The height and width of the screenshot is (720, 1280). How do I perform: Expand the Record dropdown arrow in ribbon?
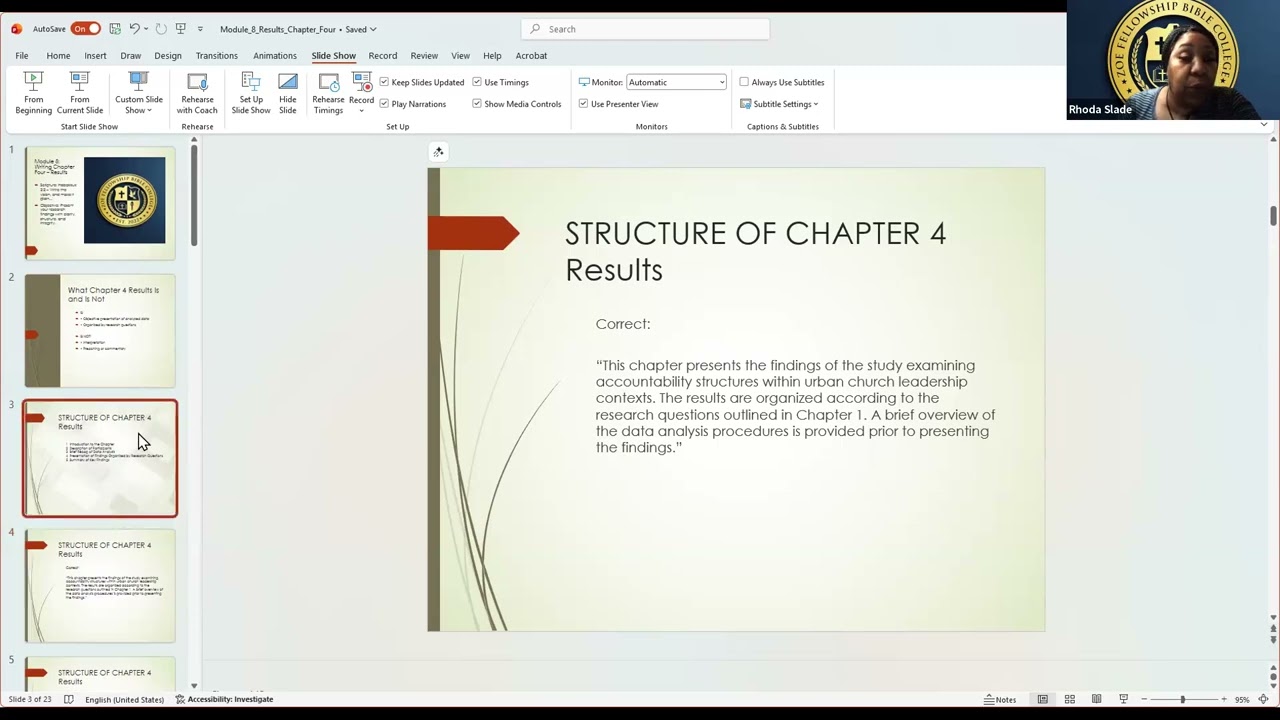tap(361, 110)
